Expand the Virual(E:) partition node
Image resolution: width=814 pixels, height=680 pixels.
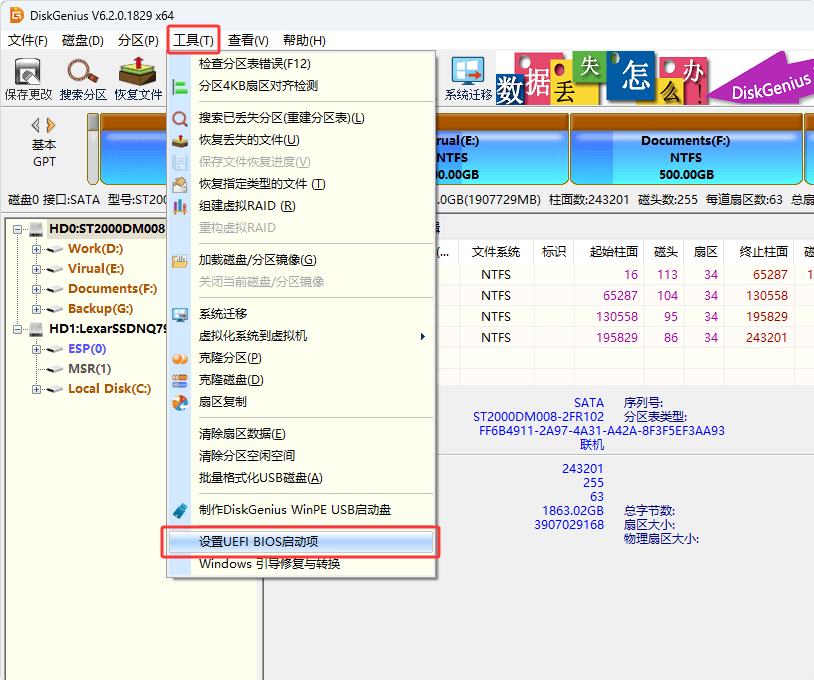click(36, 269)
